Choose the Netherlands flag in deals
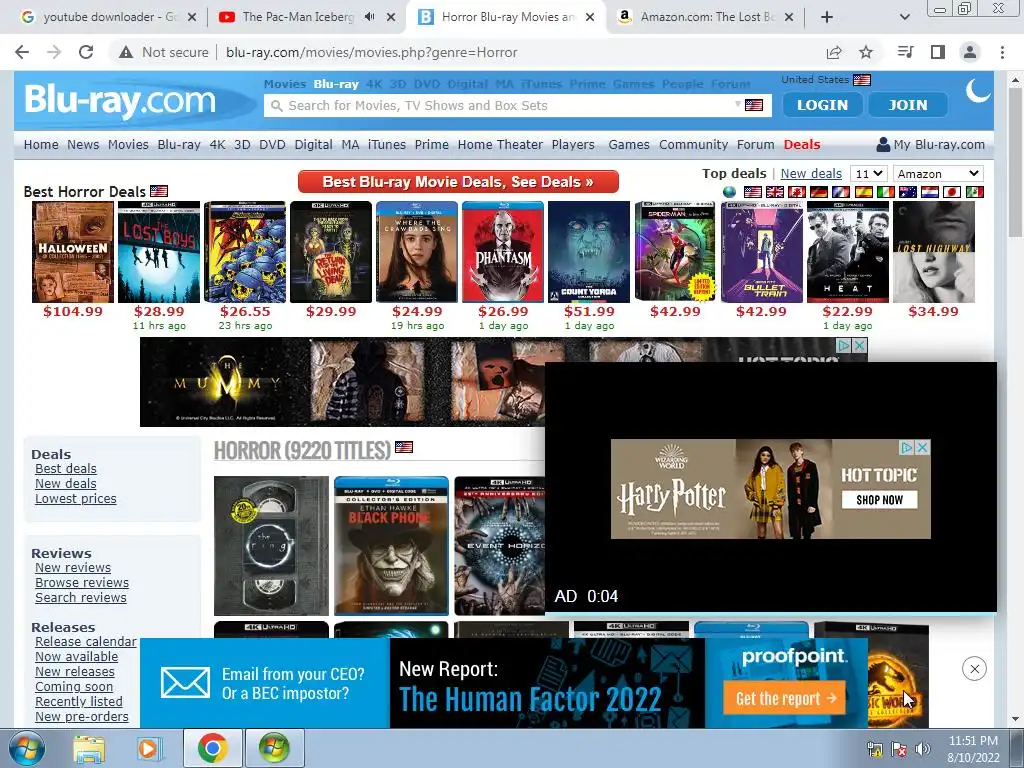The image size is (1024, 768). tap(930, 192)
